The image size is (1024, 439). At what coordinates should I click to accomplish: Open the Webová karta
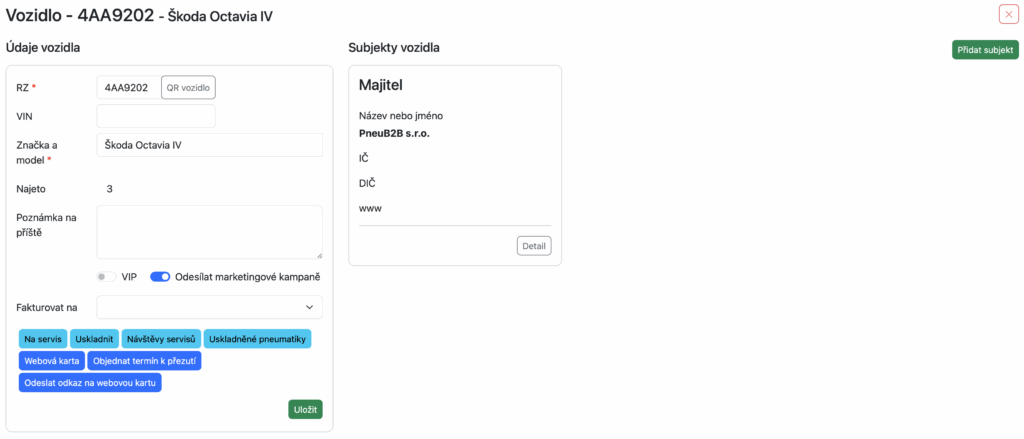coord(51,361)
